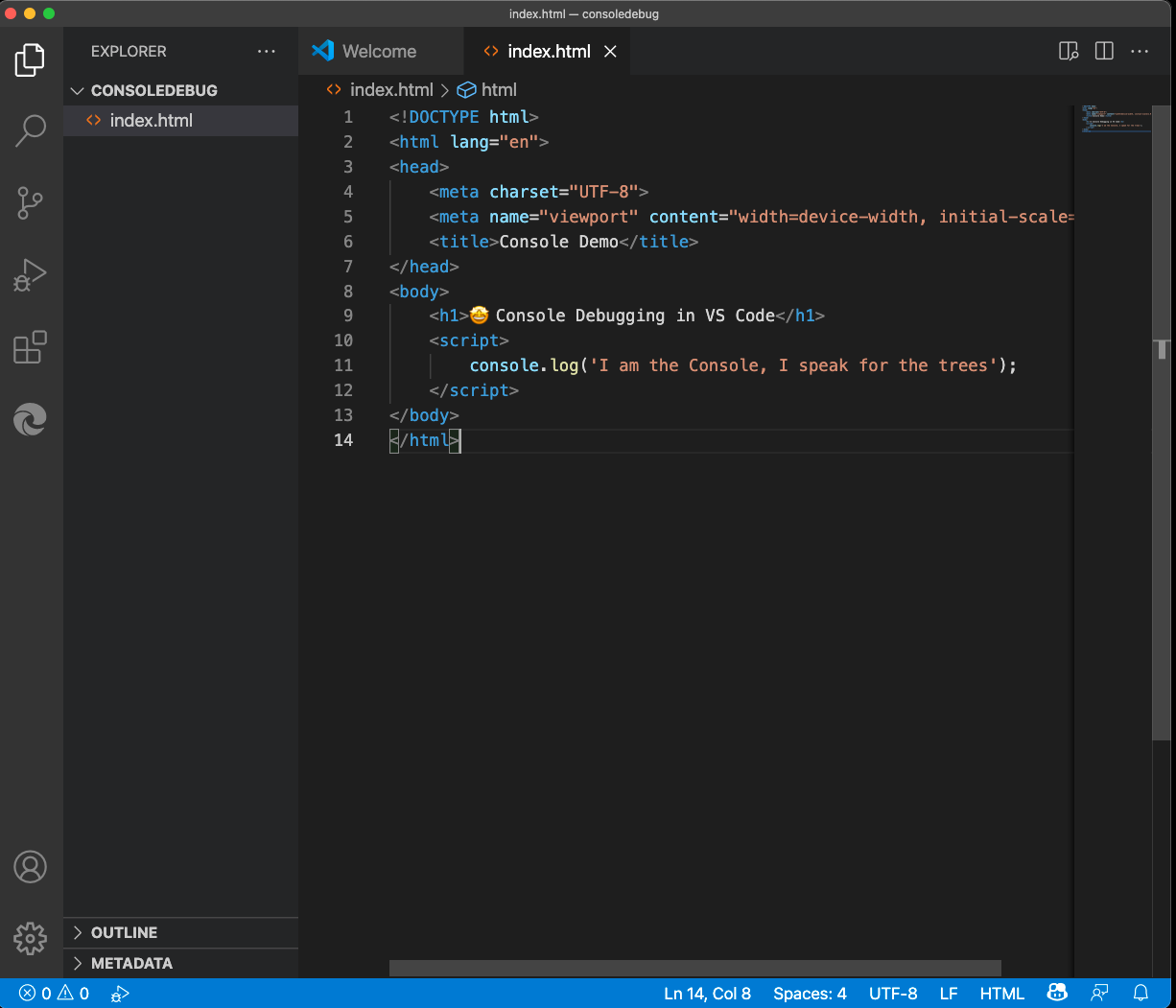Click errors and warnings status indicator
This screenshot has height=1008, width=1176.
55,994
